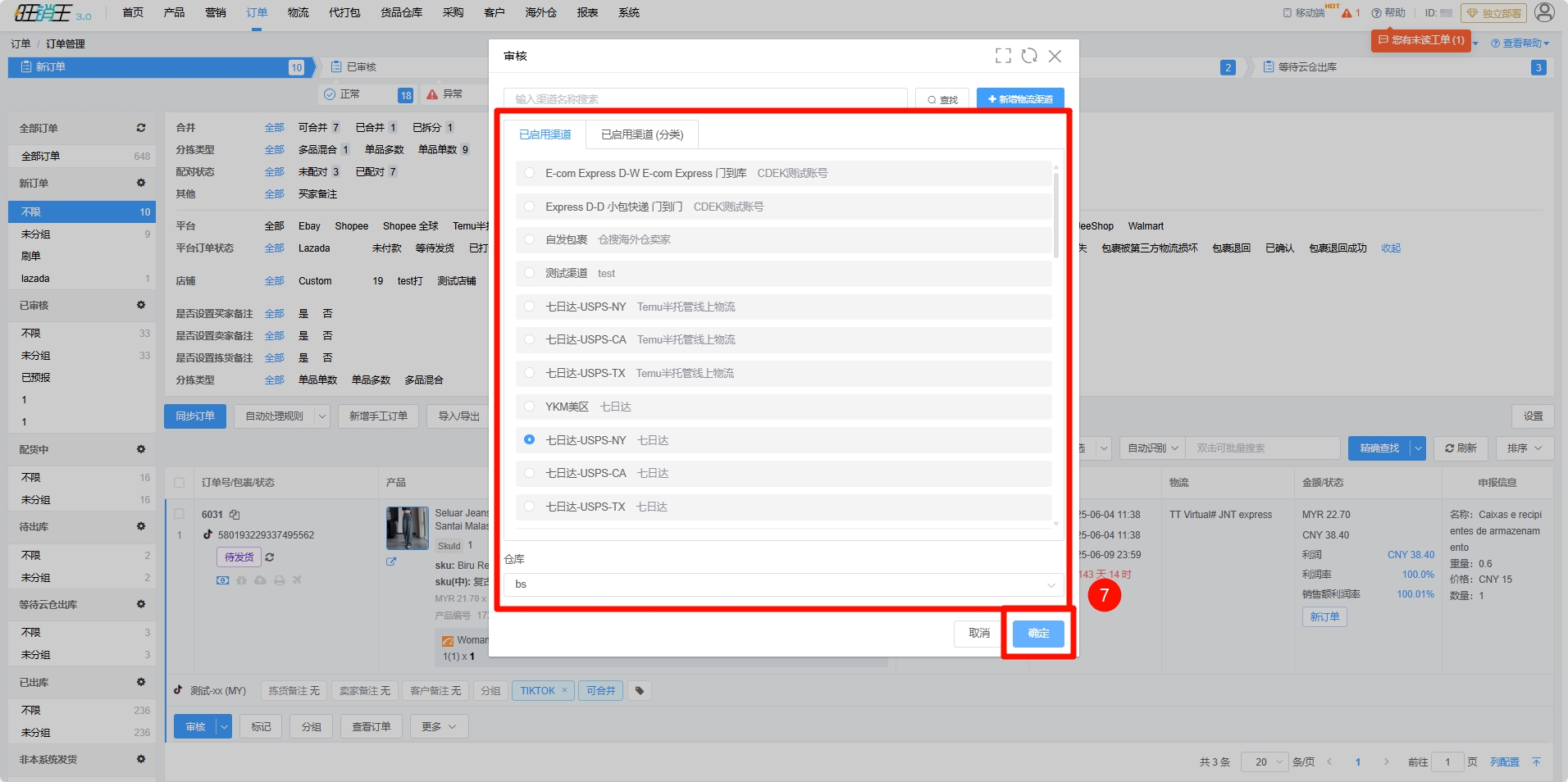Click the refresh icon in the dialog header
Screen dimensions: 1568x782
click(1029, 56)
